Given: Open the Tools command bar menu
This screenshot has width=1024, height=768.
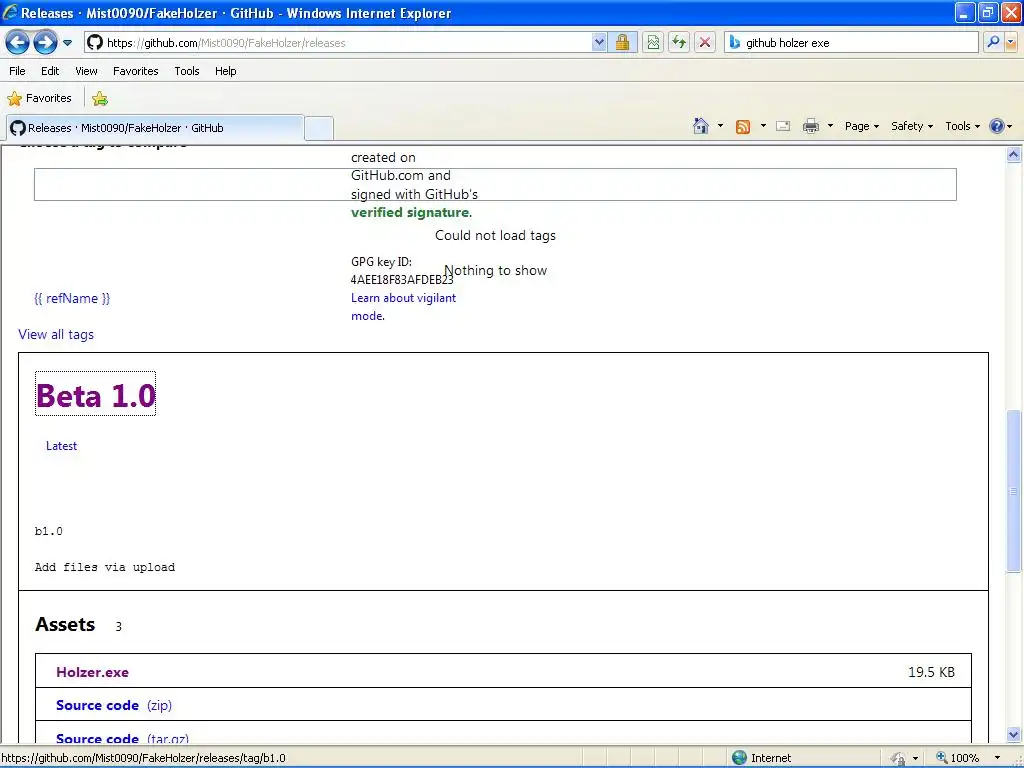Looking at the screenshot, I should click(962, 126).
